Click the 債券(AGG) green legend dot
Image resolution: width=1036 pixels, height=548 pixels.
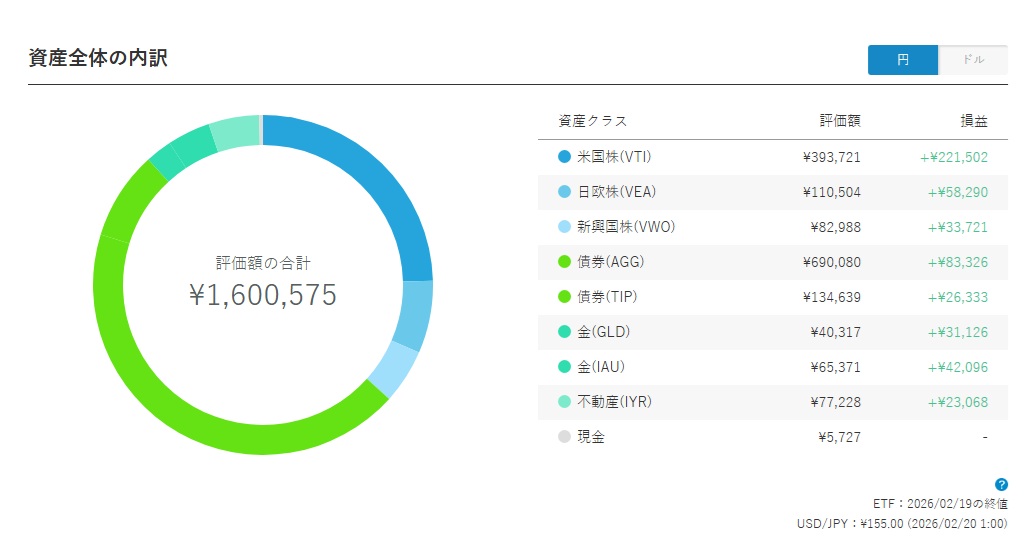[x=565, y=262]
